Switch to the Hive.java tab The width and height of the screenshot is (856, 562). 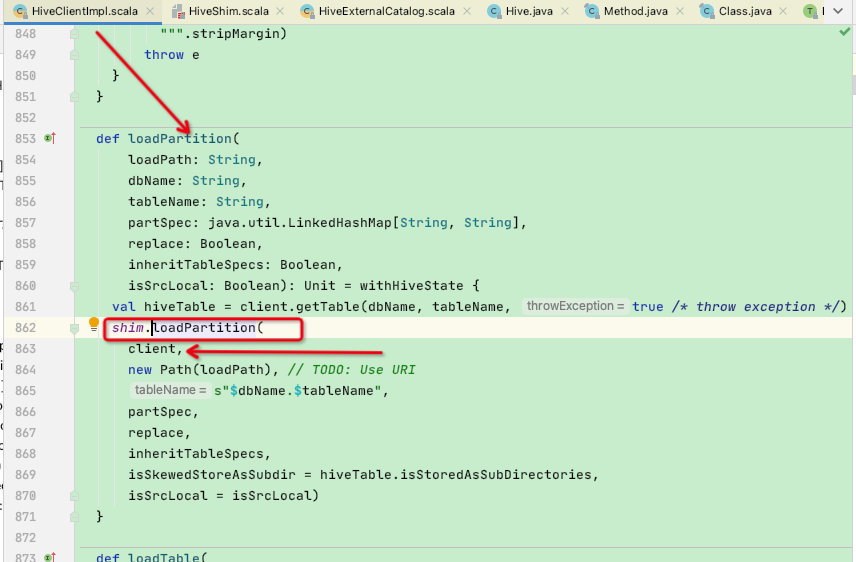[529, 11]
